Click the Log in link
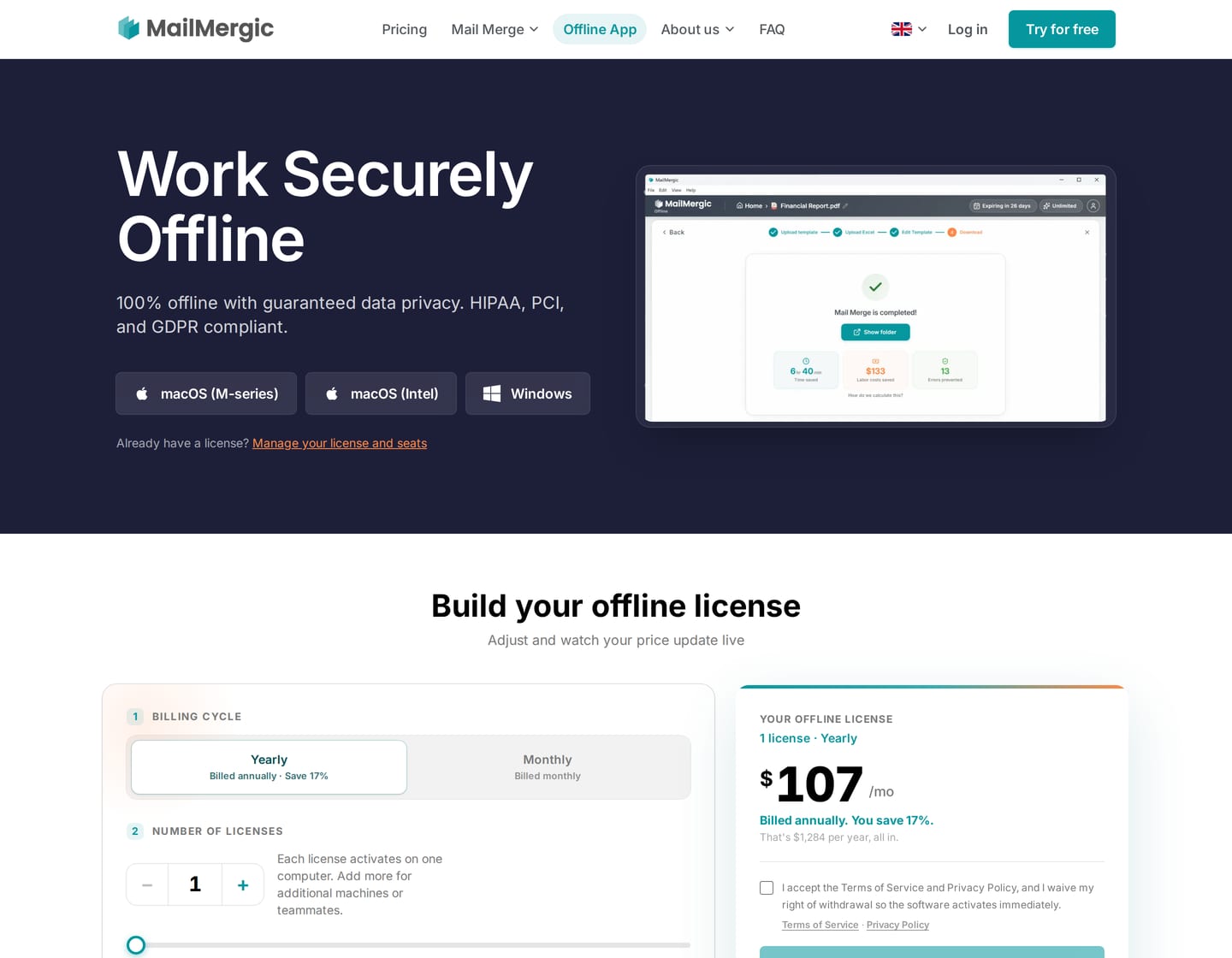This screenshot has width=1232, height=958. (968, 29)
